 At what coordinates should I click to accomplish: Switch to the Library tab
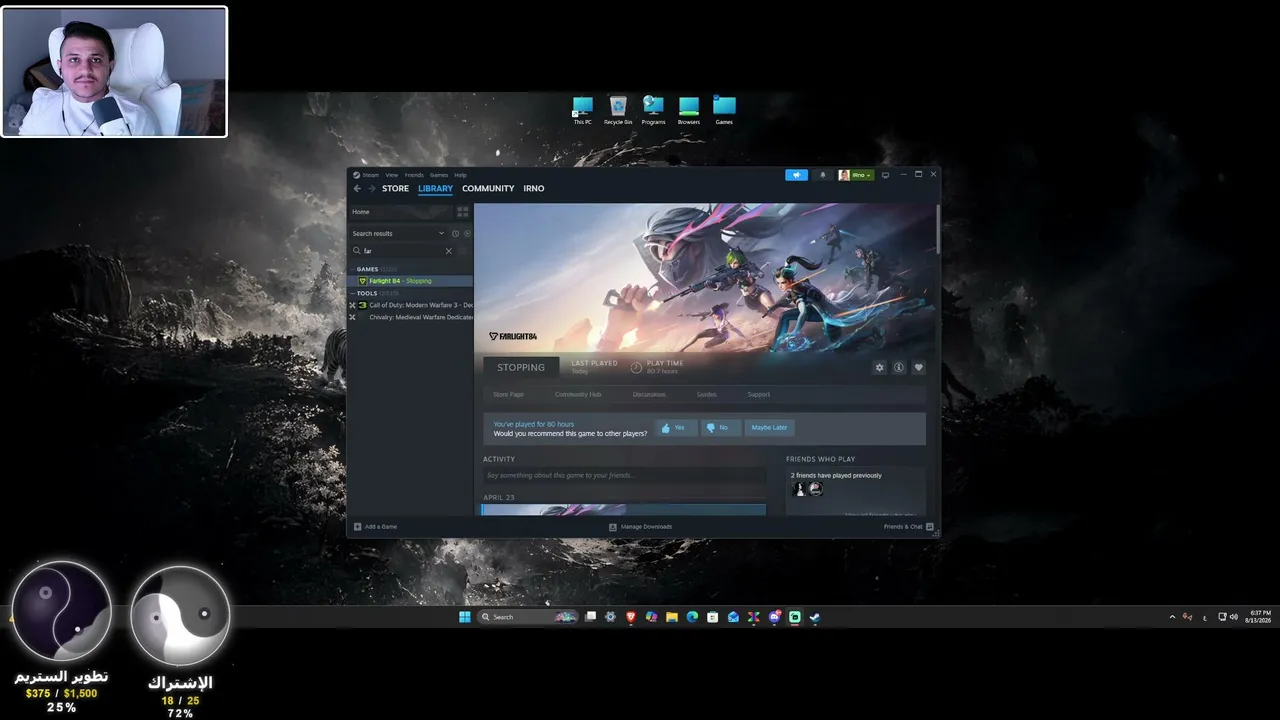(435, 188)
